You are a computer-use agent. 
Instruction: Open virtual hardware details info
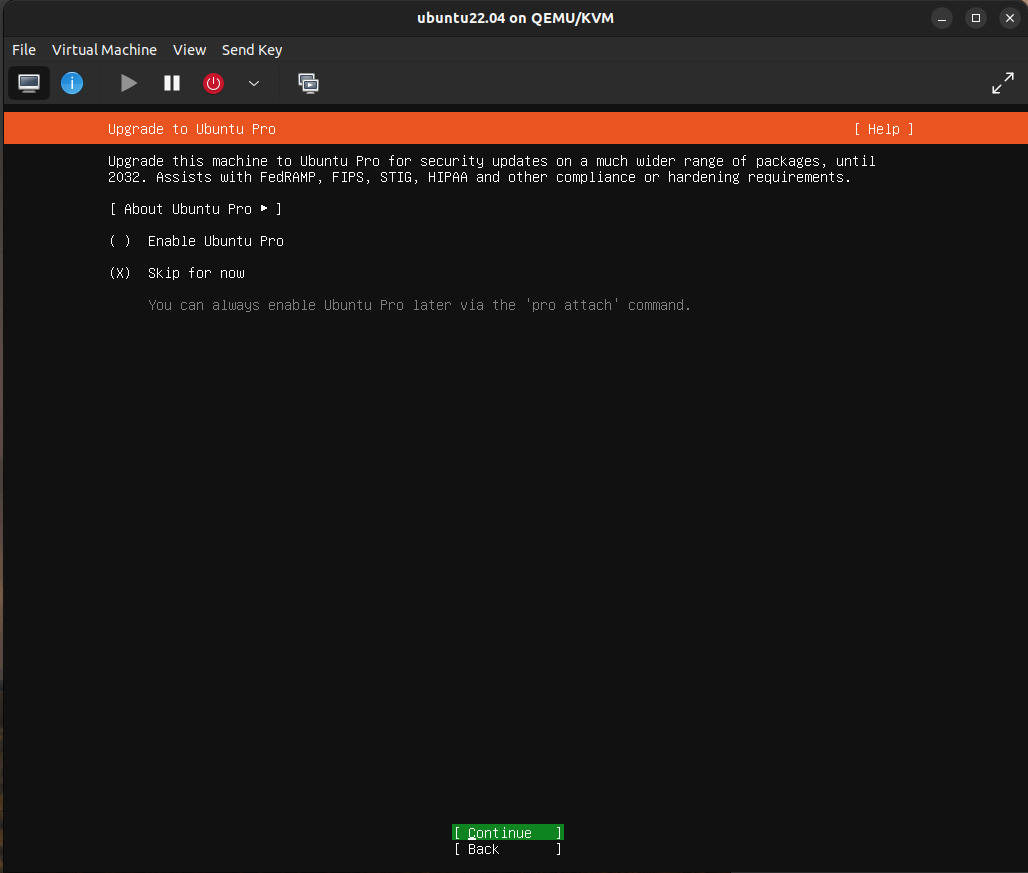point(72,83)
